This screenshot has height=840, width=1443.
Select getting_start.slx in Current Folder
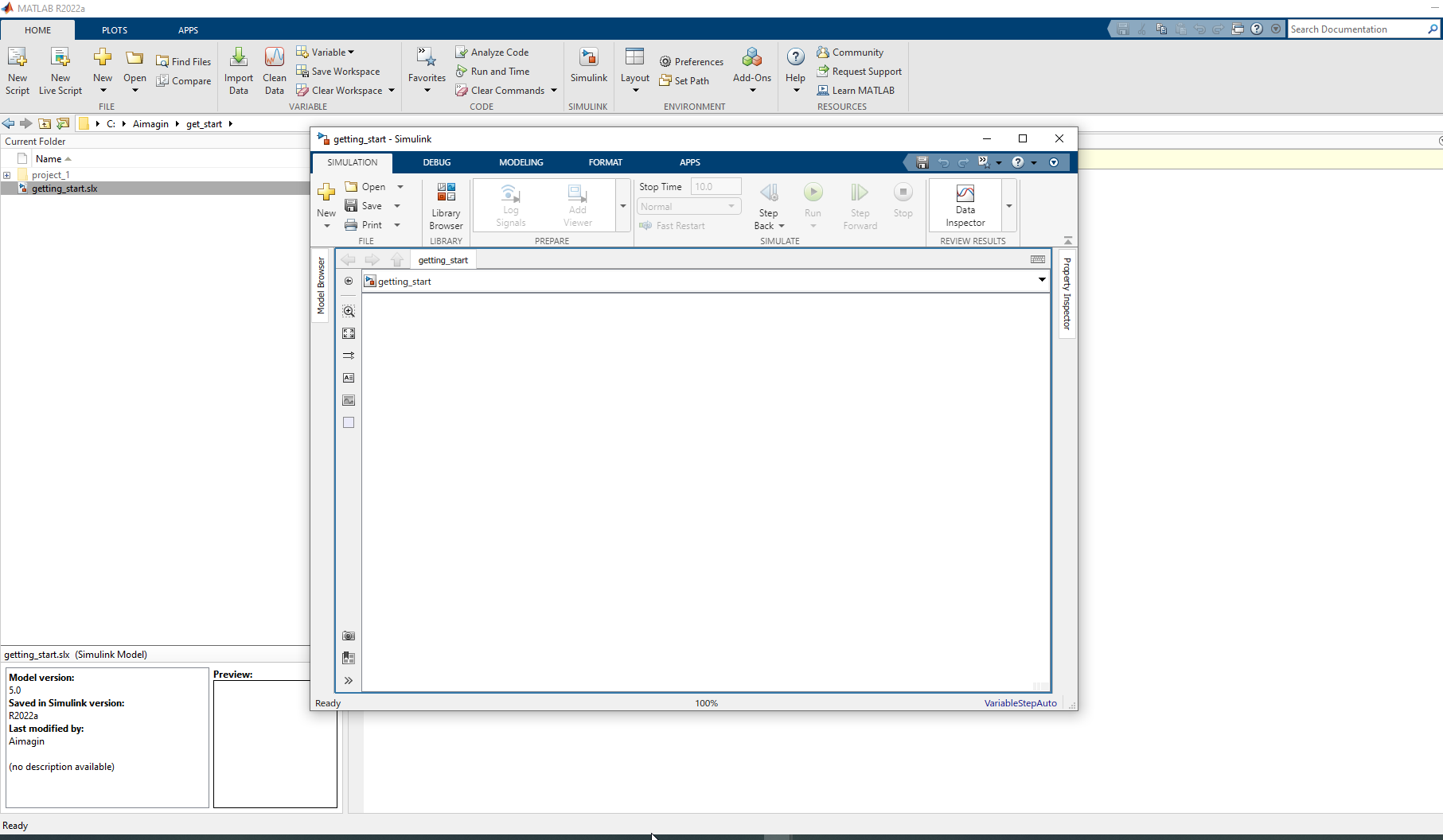coord(64,189)
